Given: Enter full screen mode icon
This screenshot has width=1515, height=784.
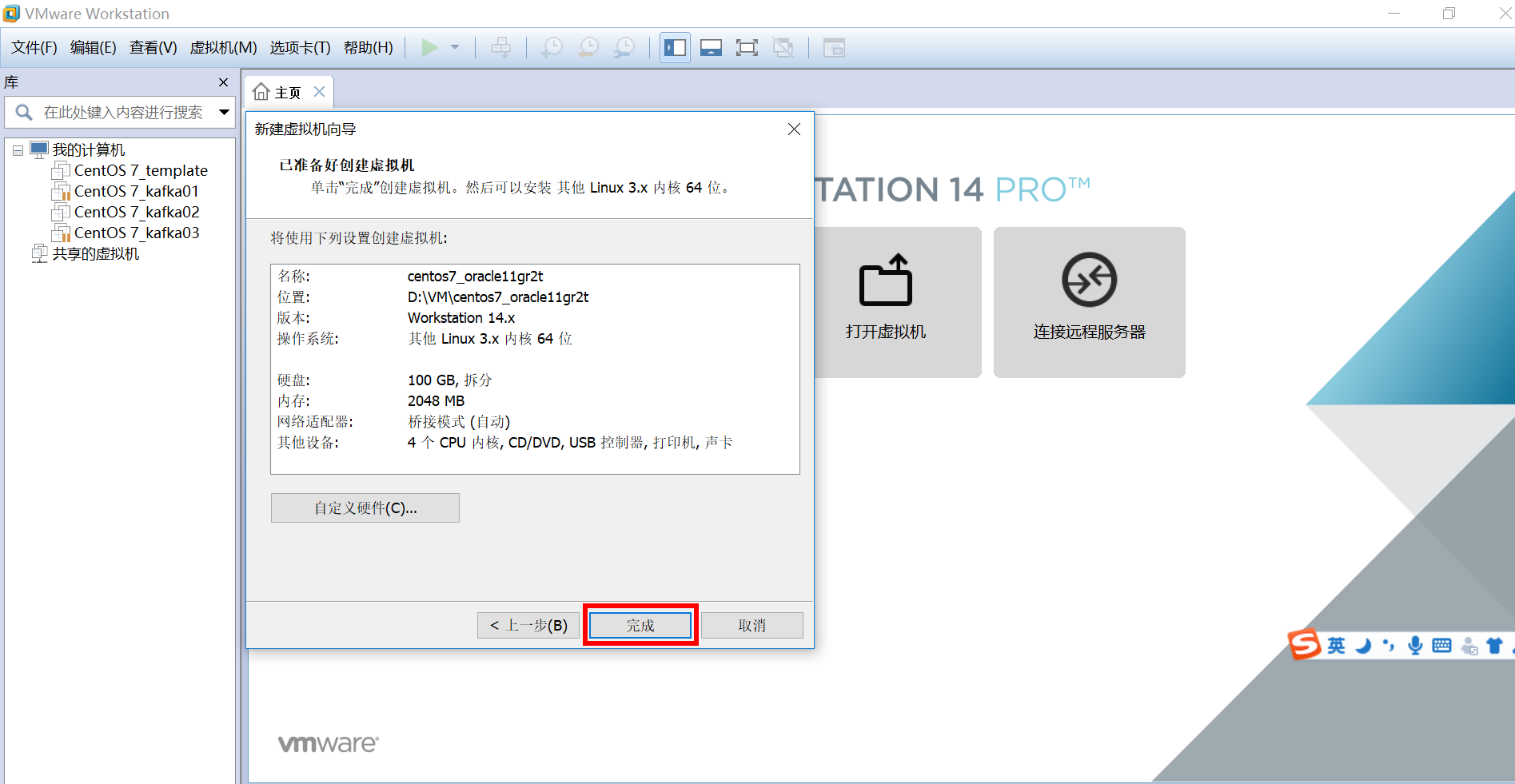Looking at the screenshot, I should (747, 48).
